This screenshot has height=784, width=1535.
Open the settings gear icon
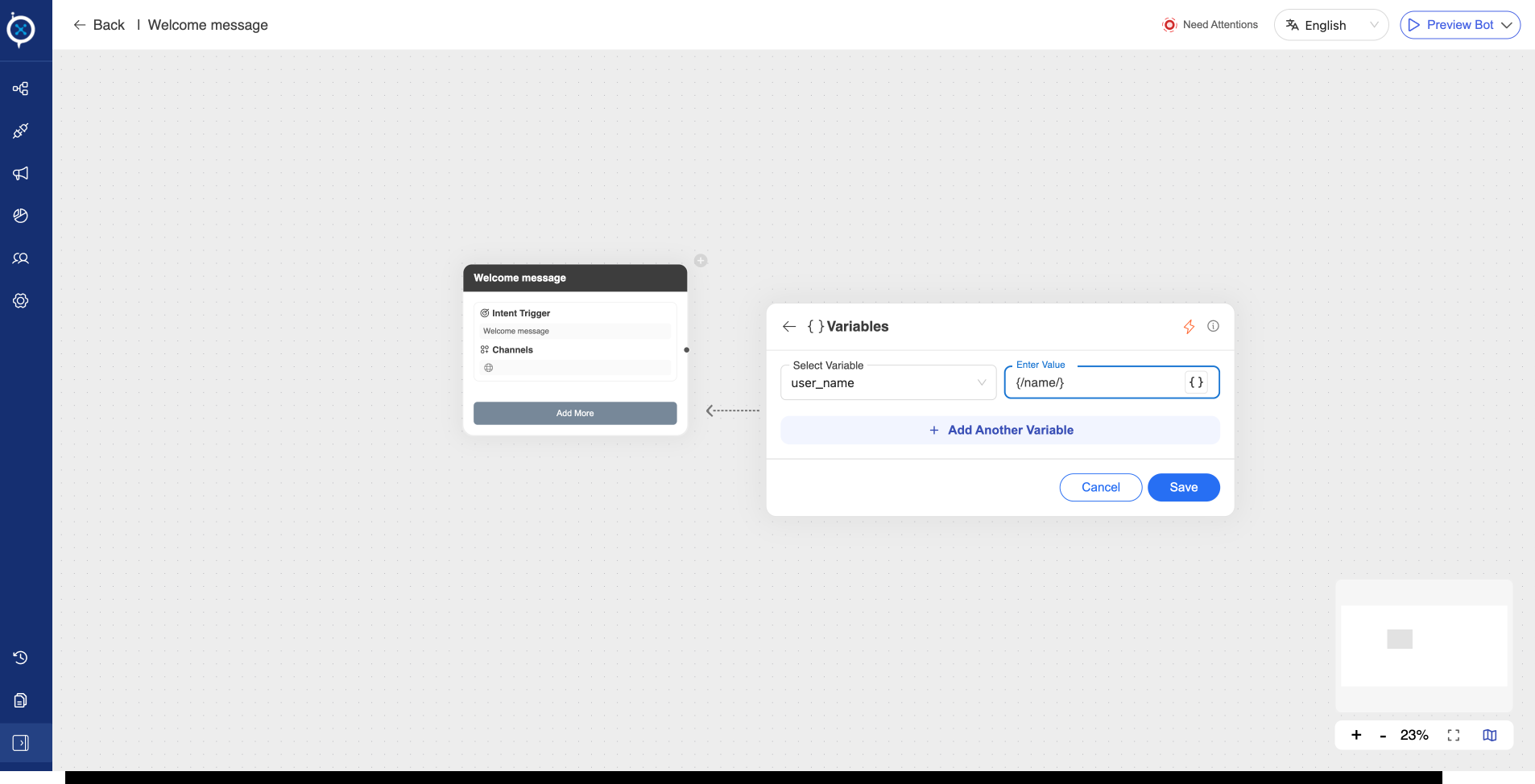pyautogui.click(x=21, y=300)
